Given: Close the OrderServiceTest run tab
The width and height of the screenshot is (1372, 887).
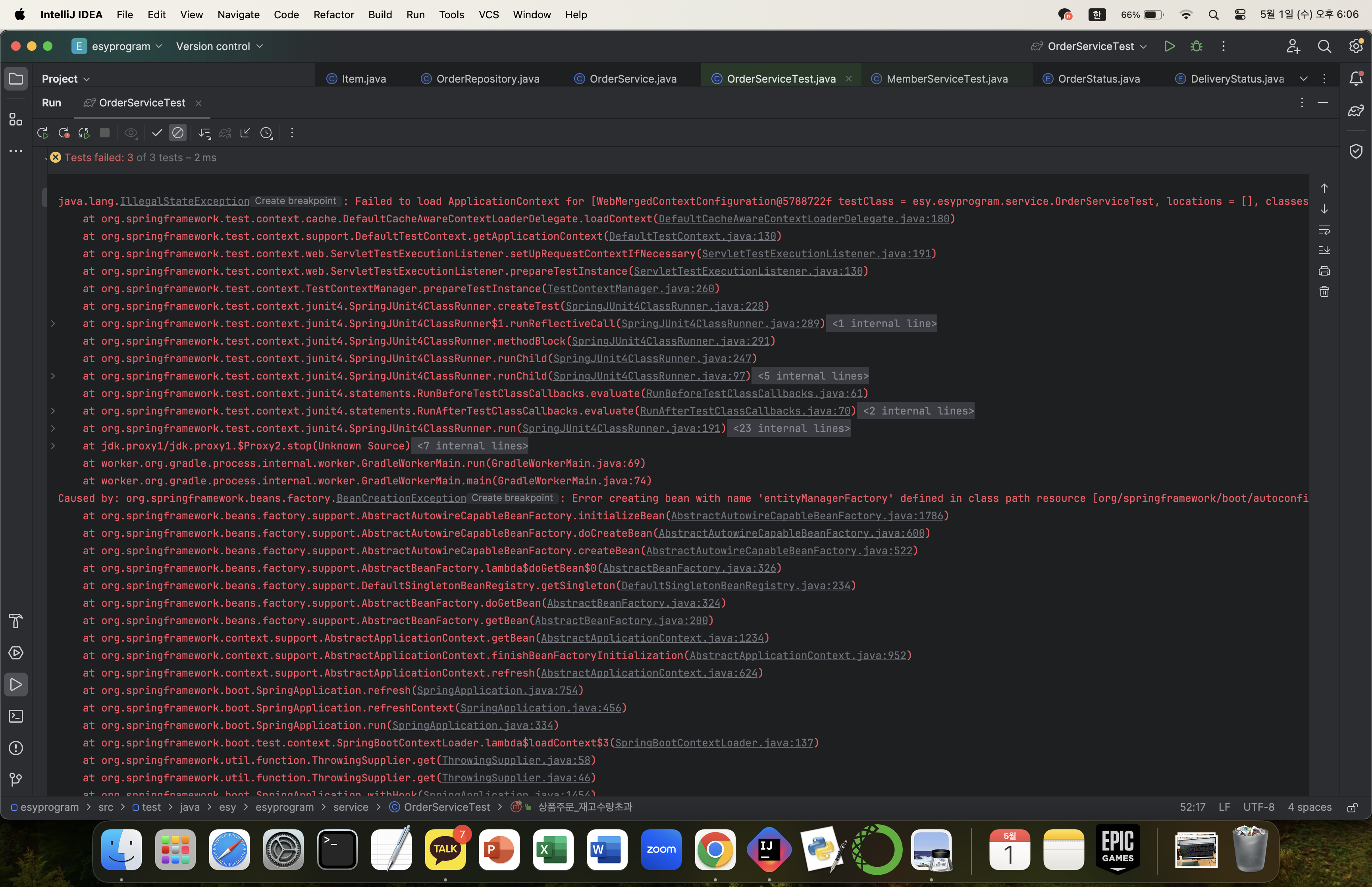Looking at the screenshot, I should (x=198, y=103).
